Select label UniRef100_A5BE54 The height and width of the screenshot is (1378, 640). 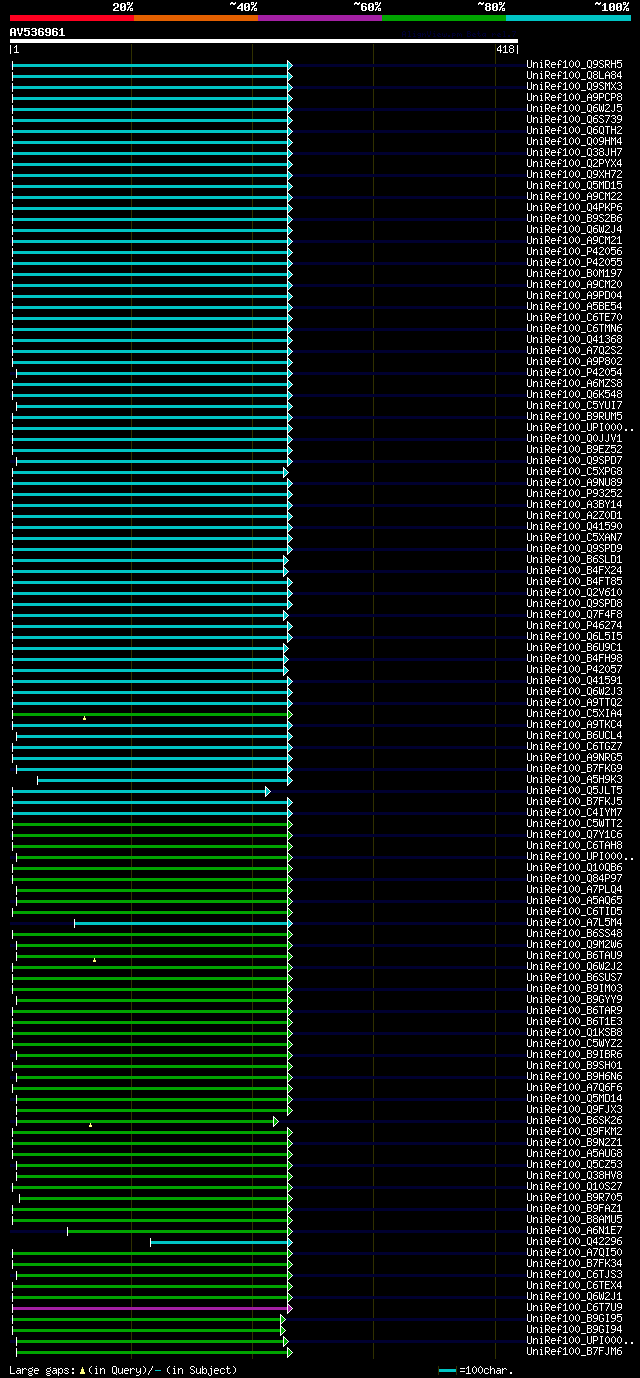point(574,306)
